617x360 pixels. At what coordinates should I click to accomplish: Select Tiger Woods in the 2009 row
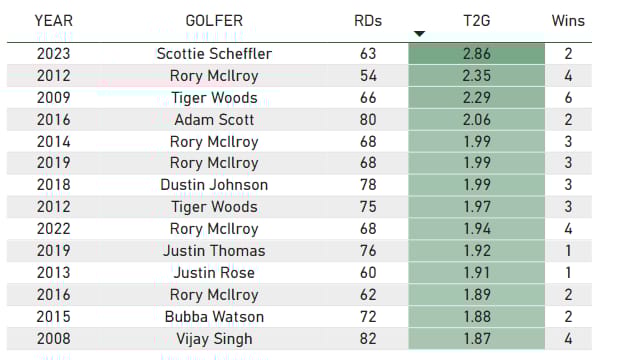(214, 98)
